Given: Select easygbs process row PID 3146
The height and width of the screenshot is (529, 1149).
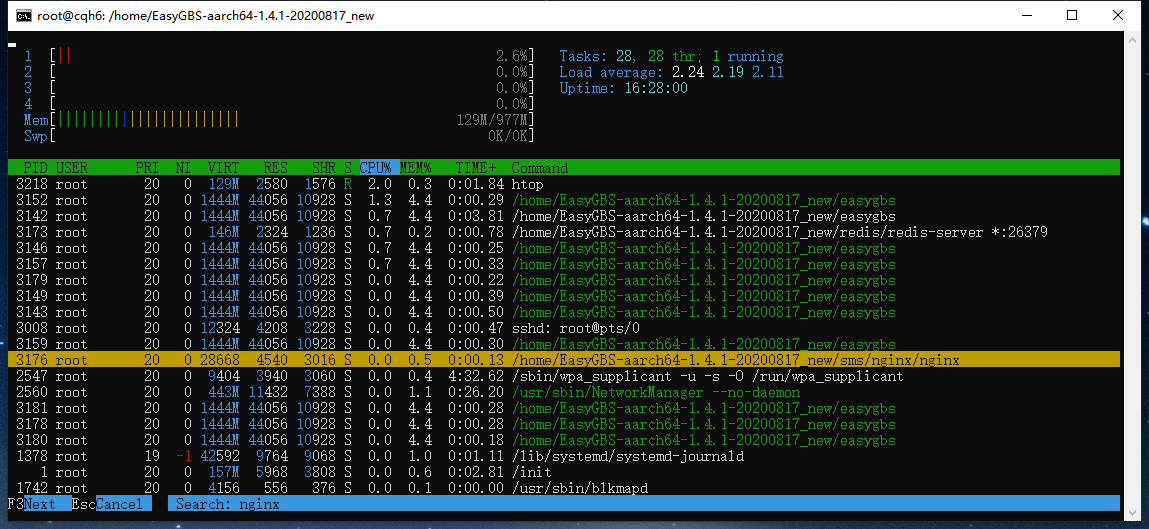Looking at the screenshot, I should (x=564, y=248).
